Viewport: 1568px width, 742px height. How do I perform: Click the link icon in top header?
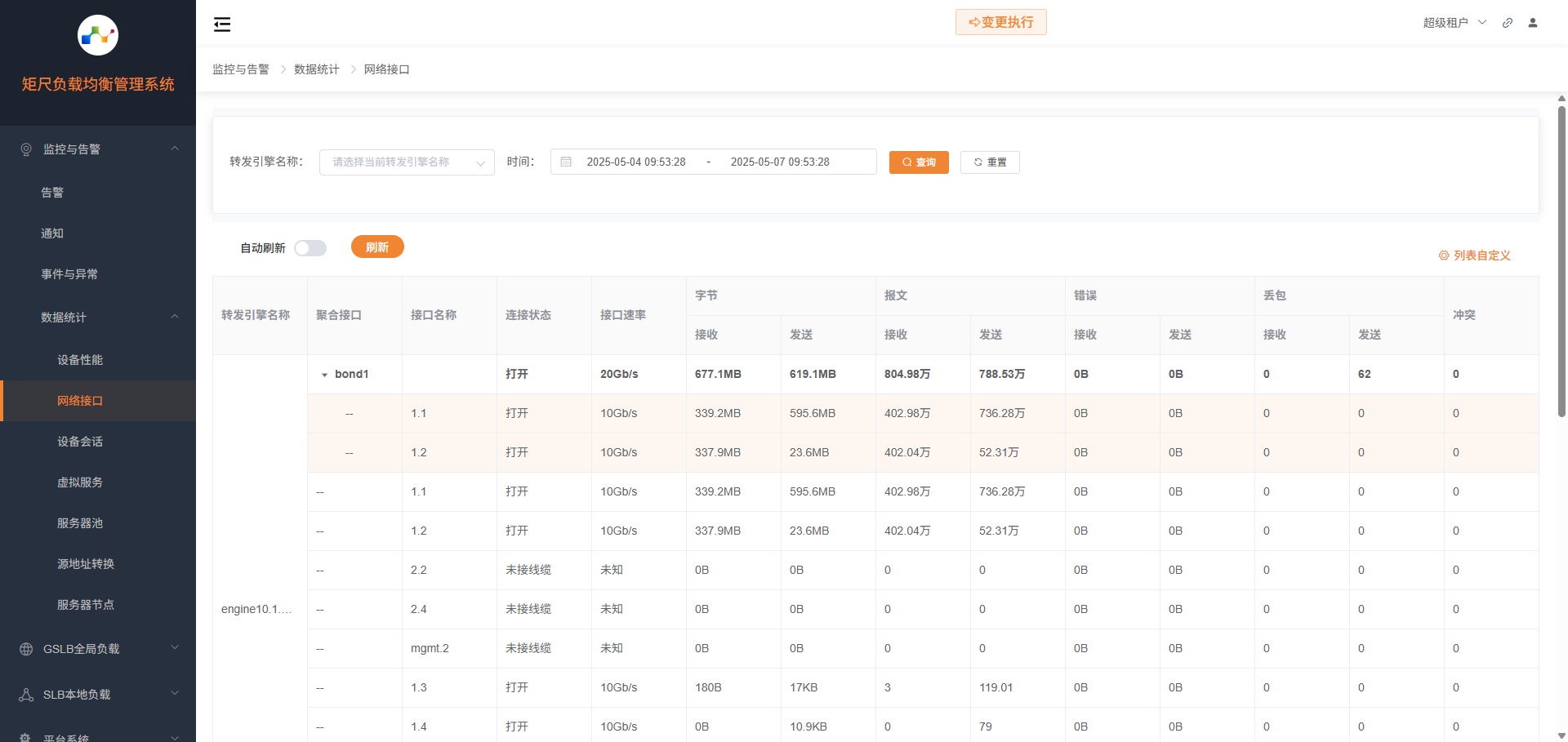(x=1508, y=23)
